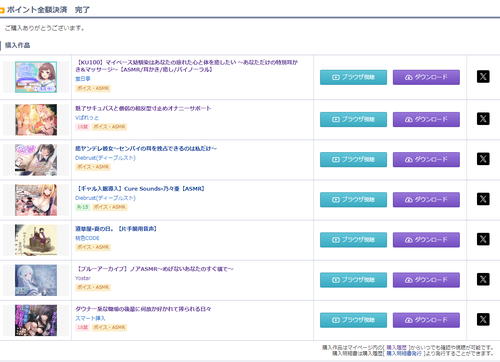Screen dimensions: 500x362
Task: Click ブルーアーカイブ ノアASMR thumbnail
Action: point(36,280)
